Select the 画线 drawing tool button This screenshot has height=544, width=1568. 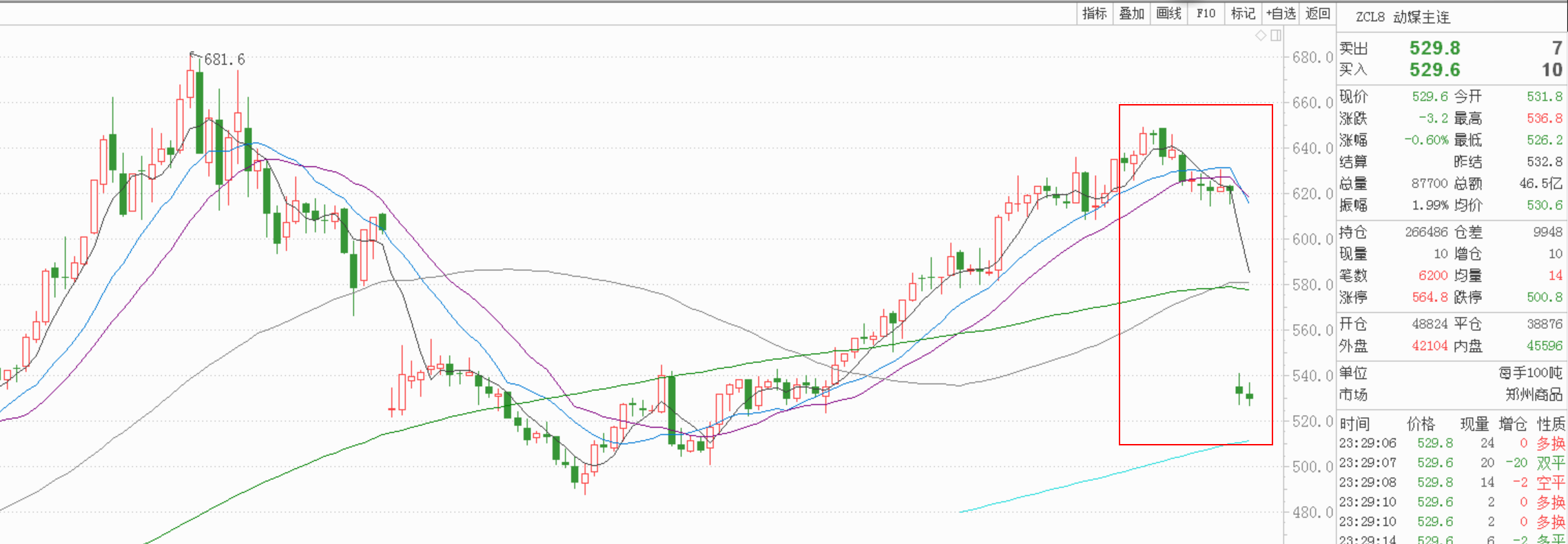(x=1168, y=13)
